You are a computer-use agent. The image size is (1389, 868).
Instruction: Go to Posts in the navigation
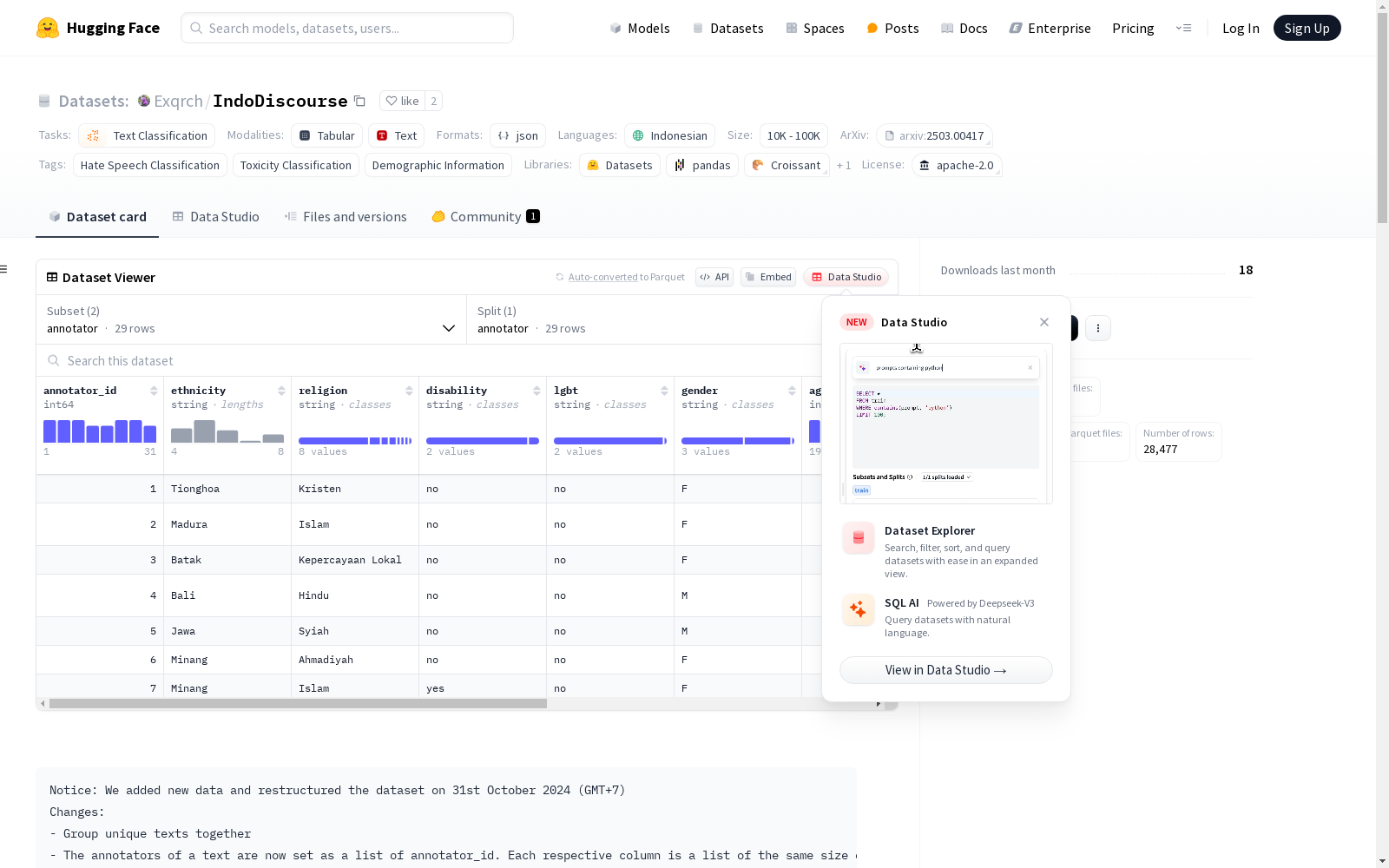[x=892, y=28]
